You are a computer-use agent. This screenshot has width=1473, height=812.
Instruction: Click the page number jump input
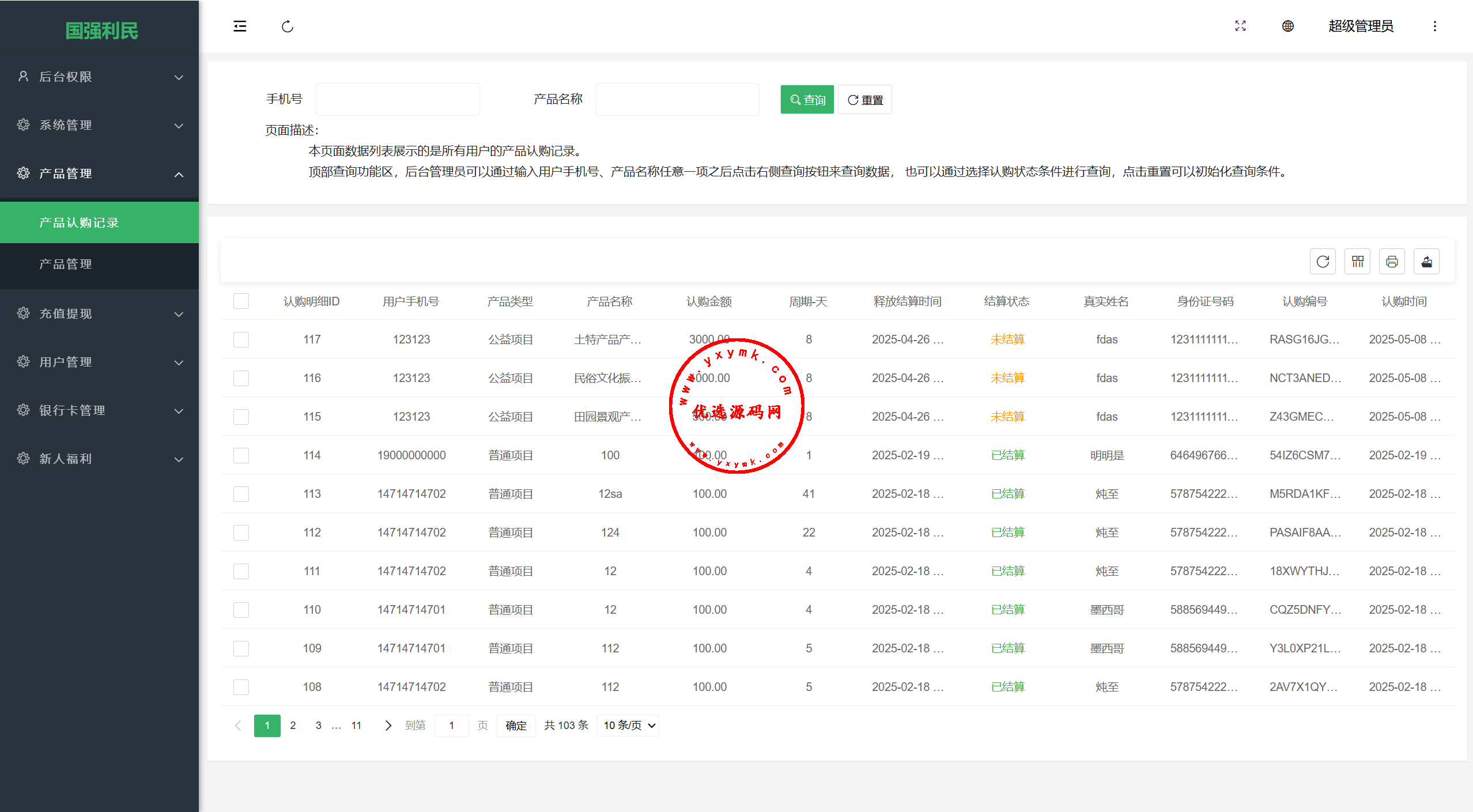451,726
